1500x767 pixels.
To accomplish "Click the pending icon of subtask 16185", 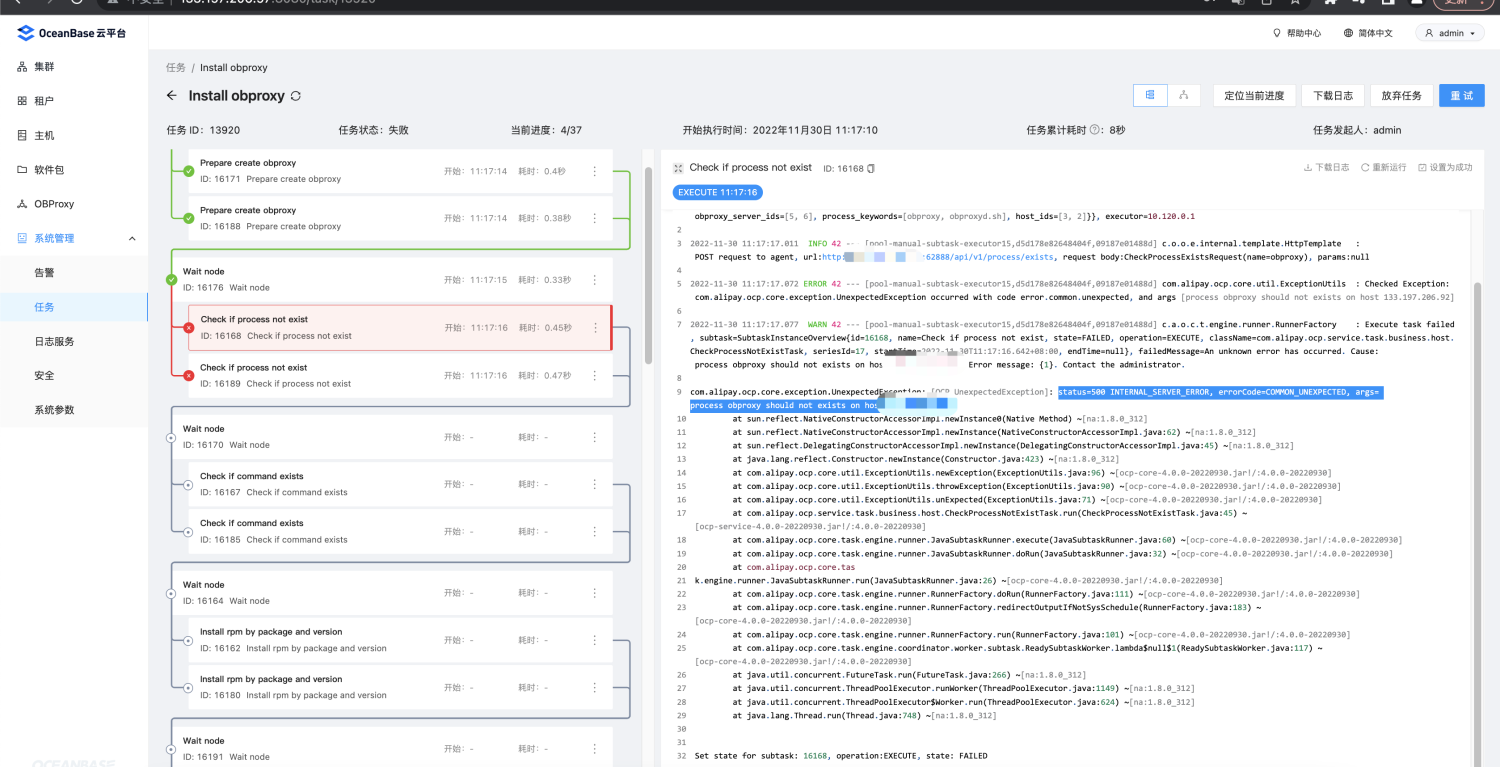I will tap(188, 531).
